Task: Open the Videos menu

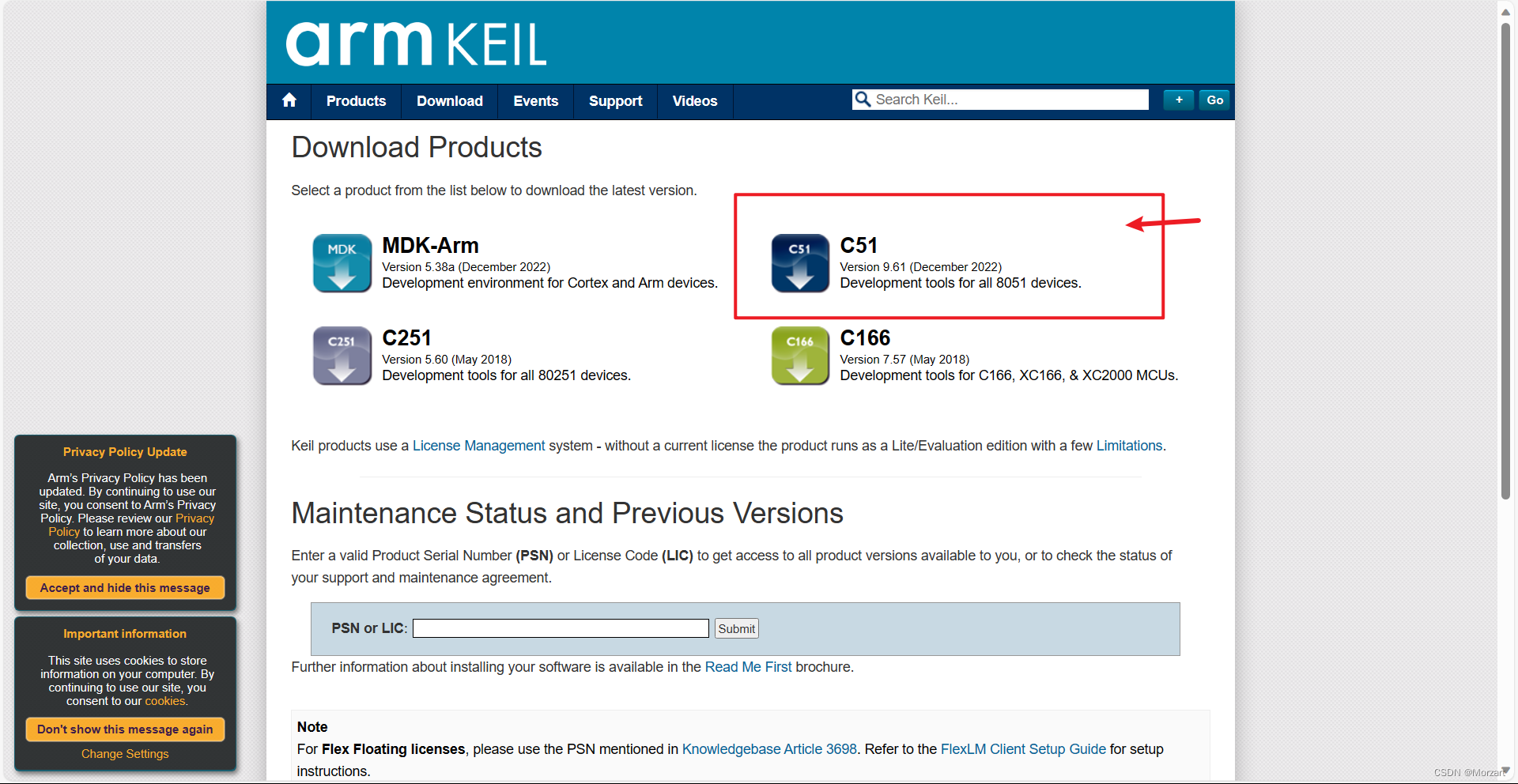Action: click(694, 101)
